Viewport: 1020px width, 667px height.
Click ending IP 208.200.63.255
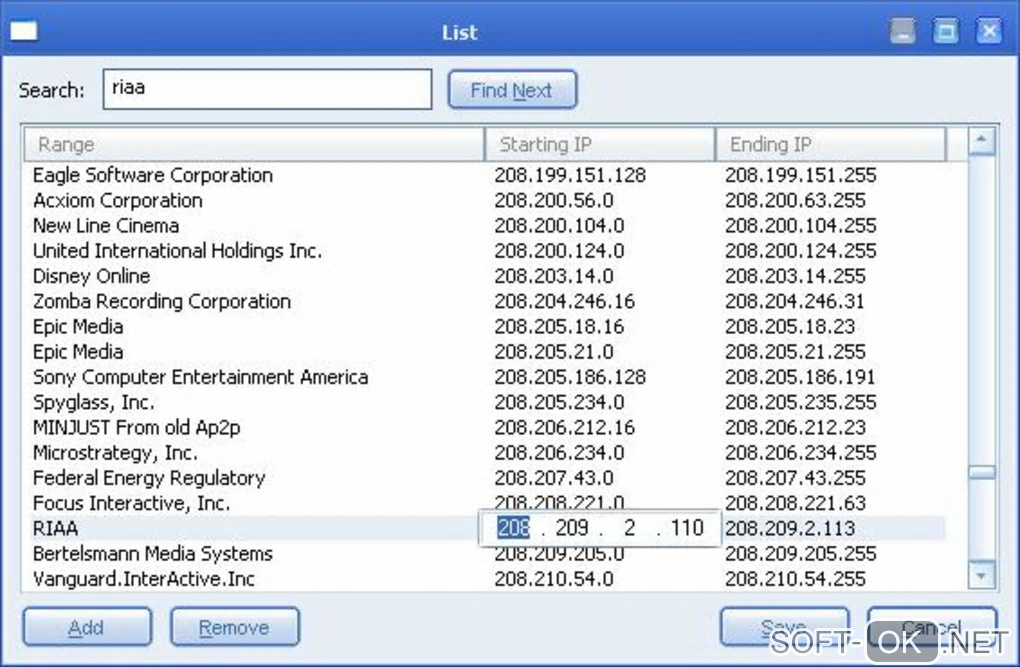pos(795,200)
